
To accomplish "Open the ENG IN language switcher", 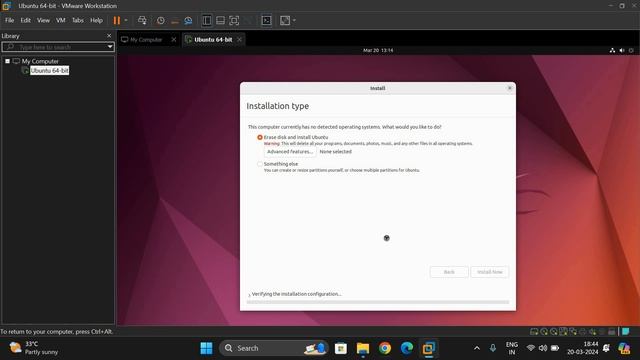I will [511, 348].
